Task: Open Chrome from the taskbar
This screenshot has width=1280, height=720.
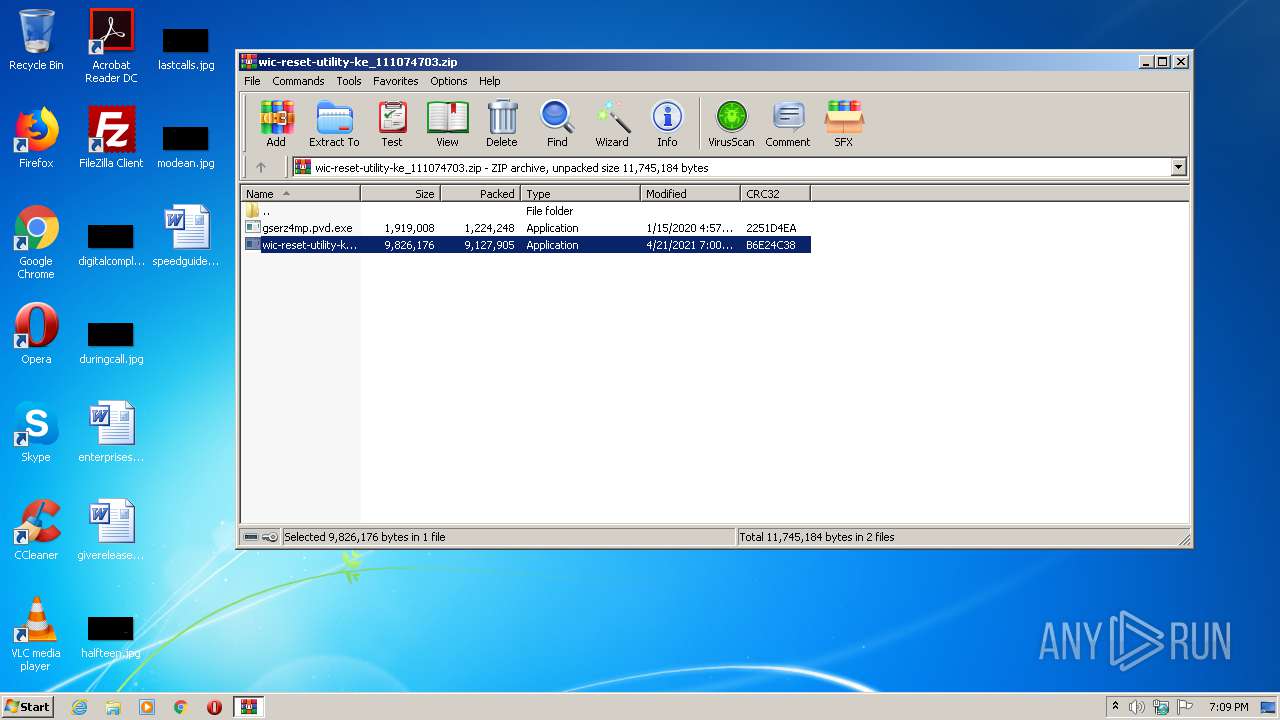Action: [x=181, y=707]
